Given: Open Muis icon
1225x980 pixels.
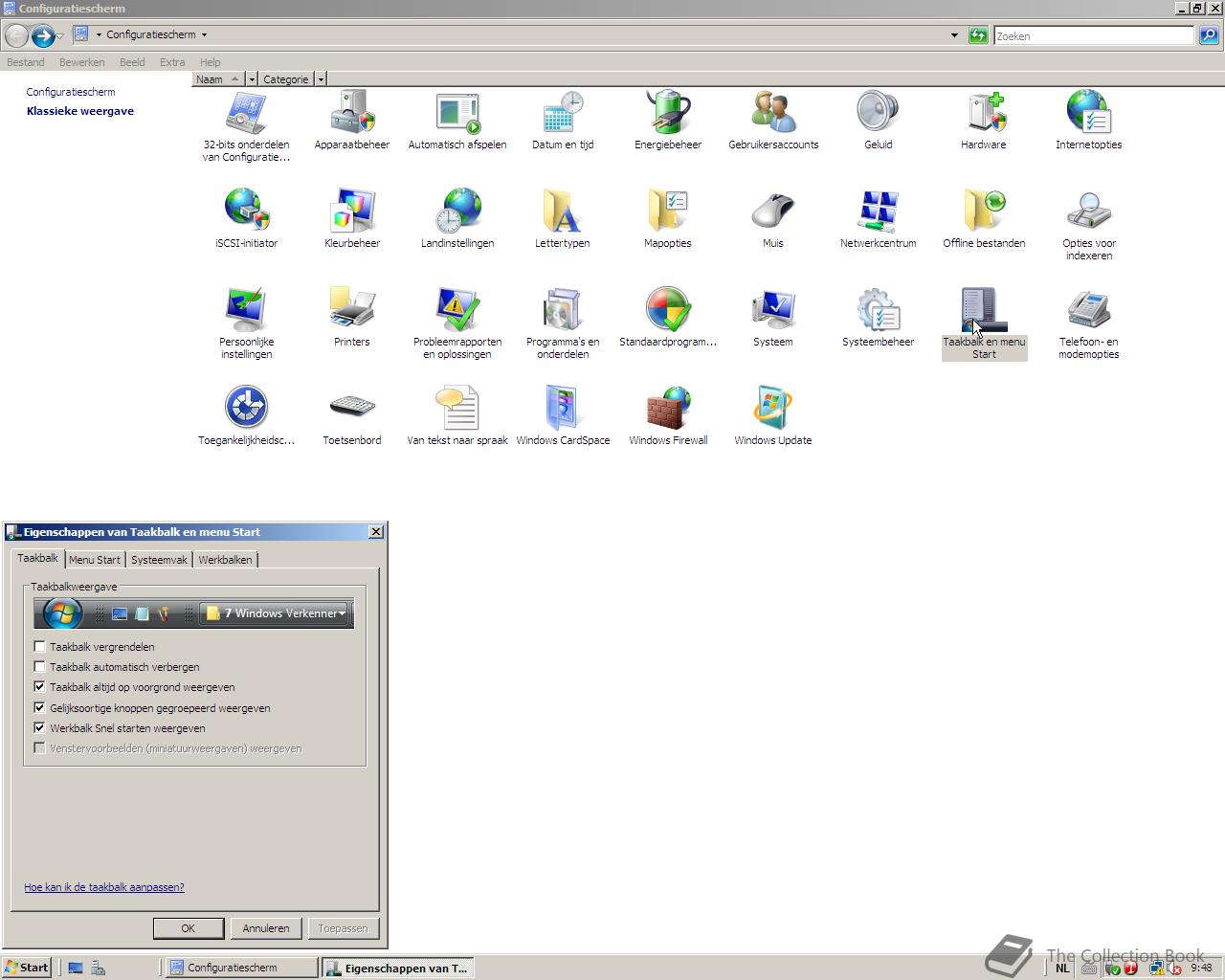Looking at the screenshot, I should coord(773,211).
